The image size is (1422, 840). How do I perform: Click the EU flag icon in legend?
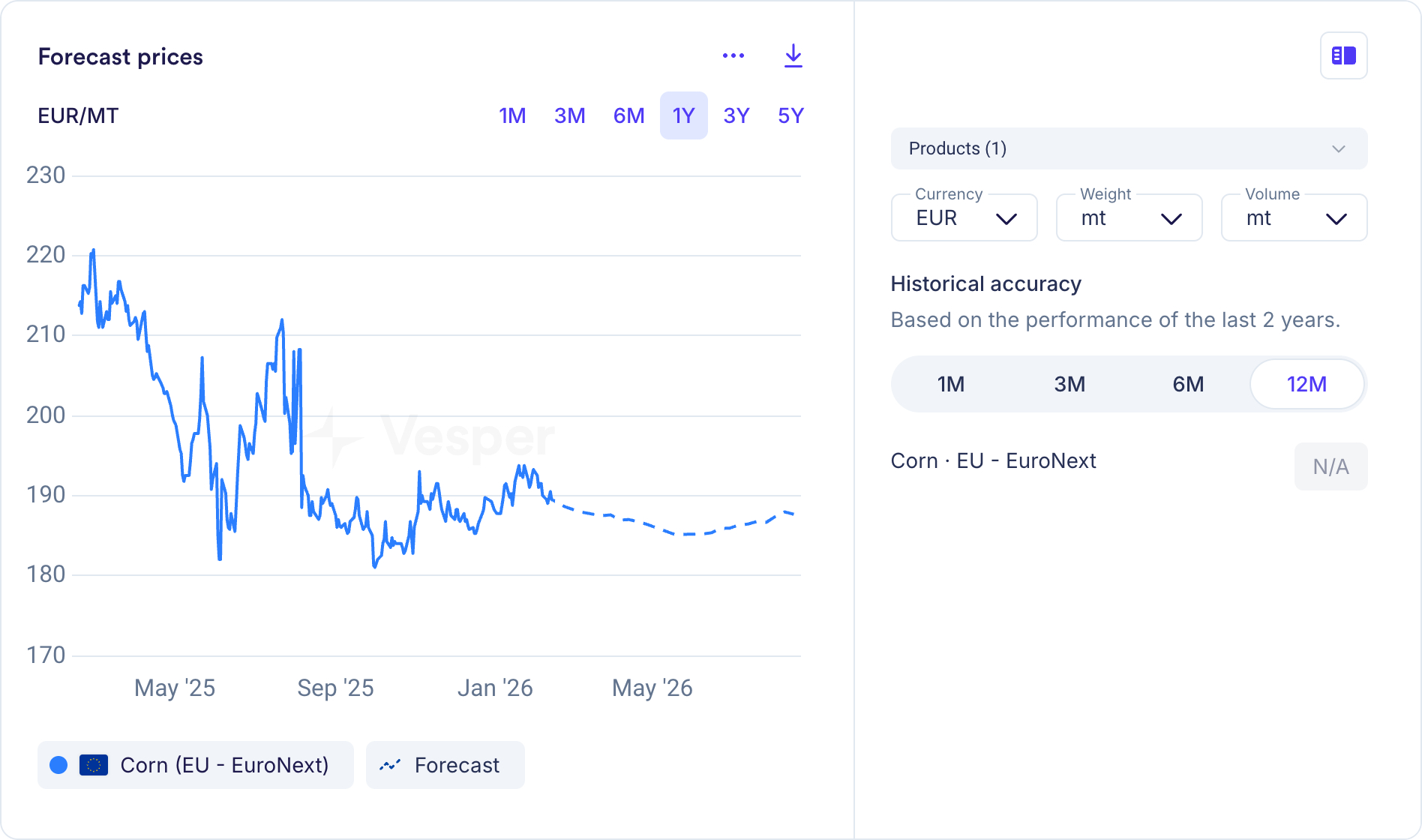tap(94, 765)
